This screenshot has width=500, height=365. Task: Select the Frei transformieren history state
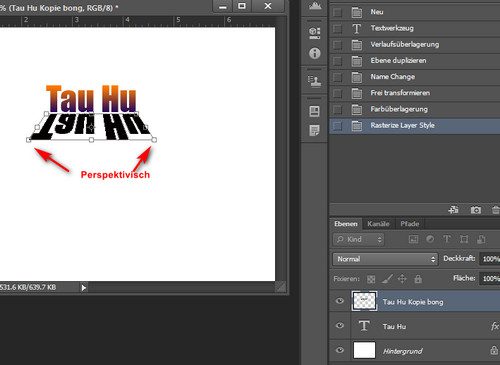click(x=415, y=93)
